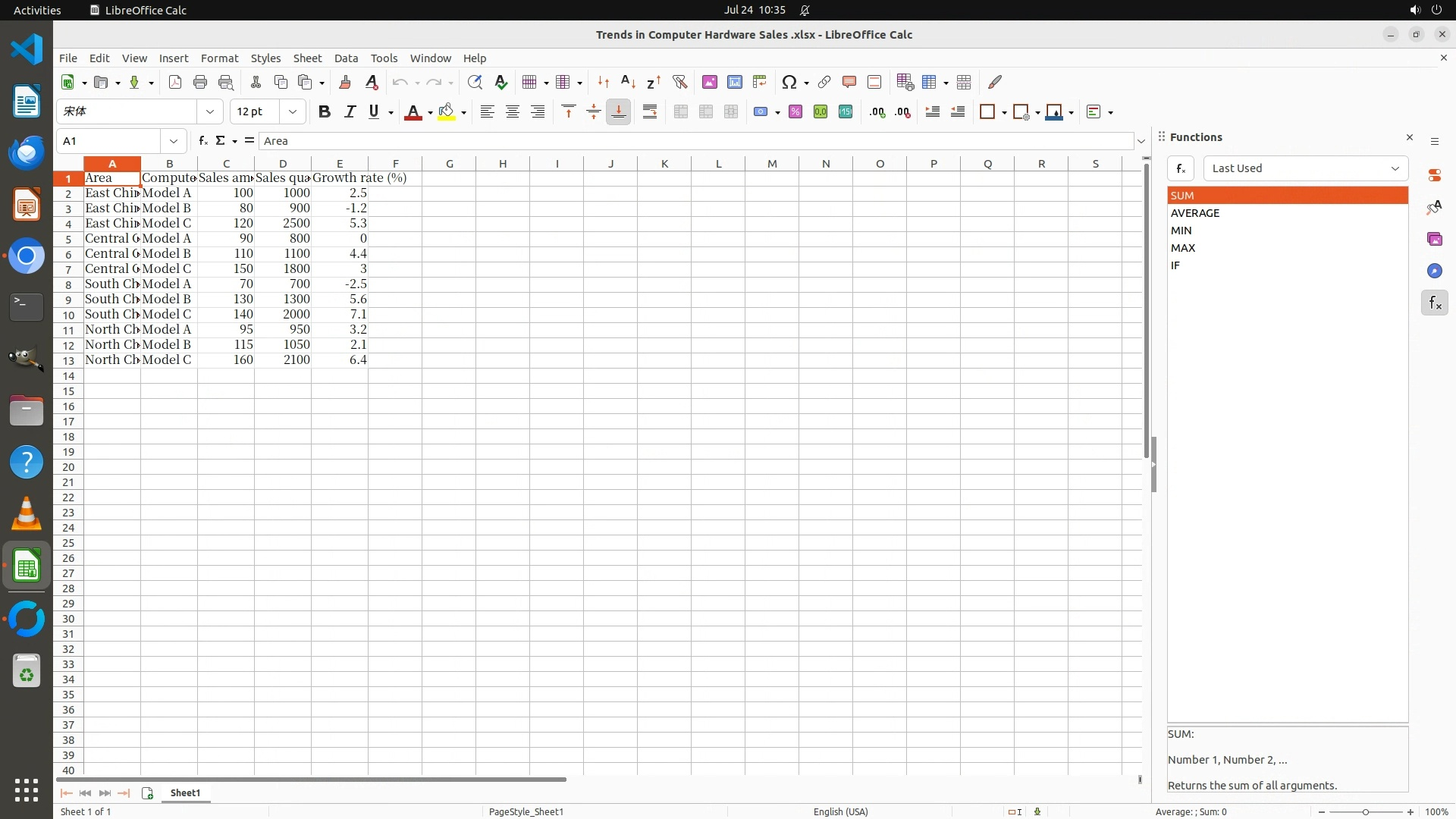Screen dimensions: 1456x819
Task: Select the Sheet1 tab
Action: [185, 792]
